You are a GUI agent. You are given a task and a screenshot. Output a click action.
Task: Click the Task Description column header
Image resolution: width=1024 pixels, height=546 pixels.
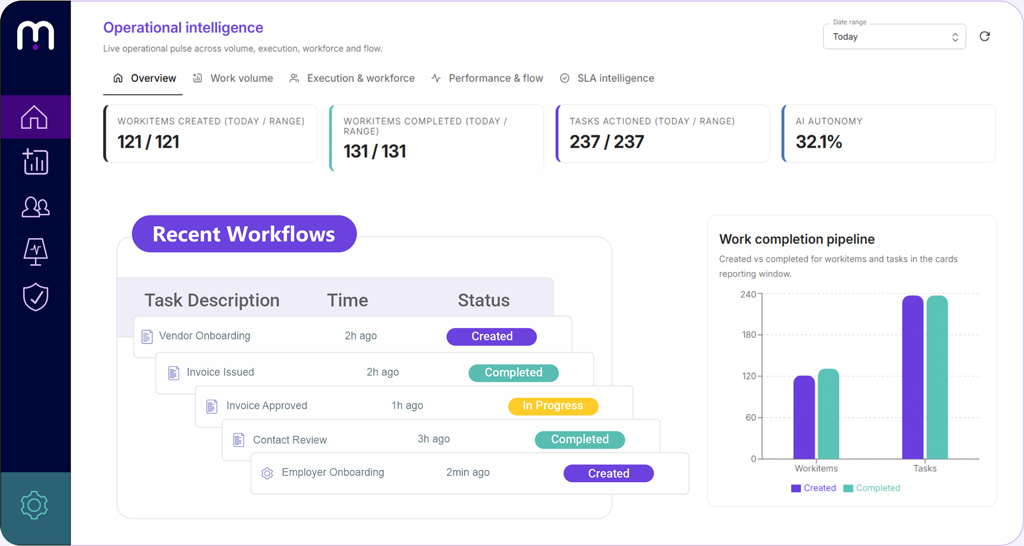(212, 300)
